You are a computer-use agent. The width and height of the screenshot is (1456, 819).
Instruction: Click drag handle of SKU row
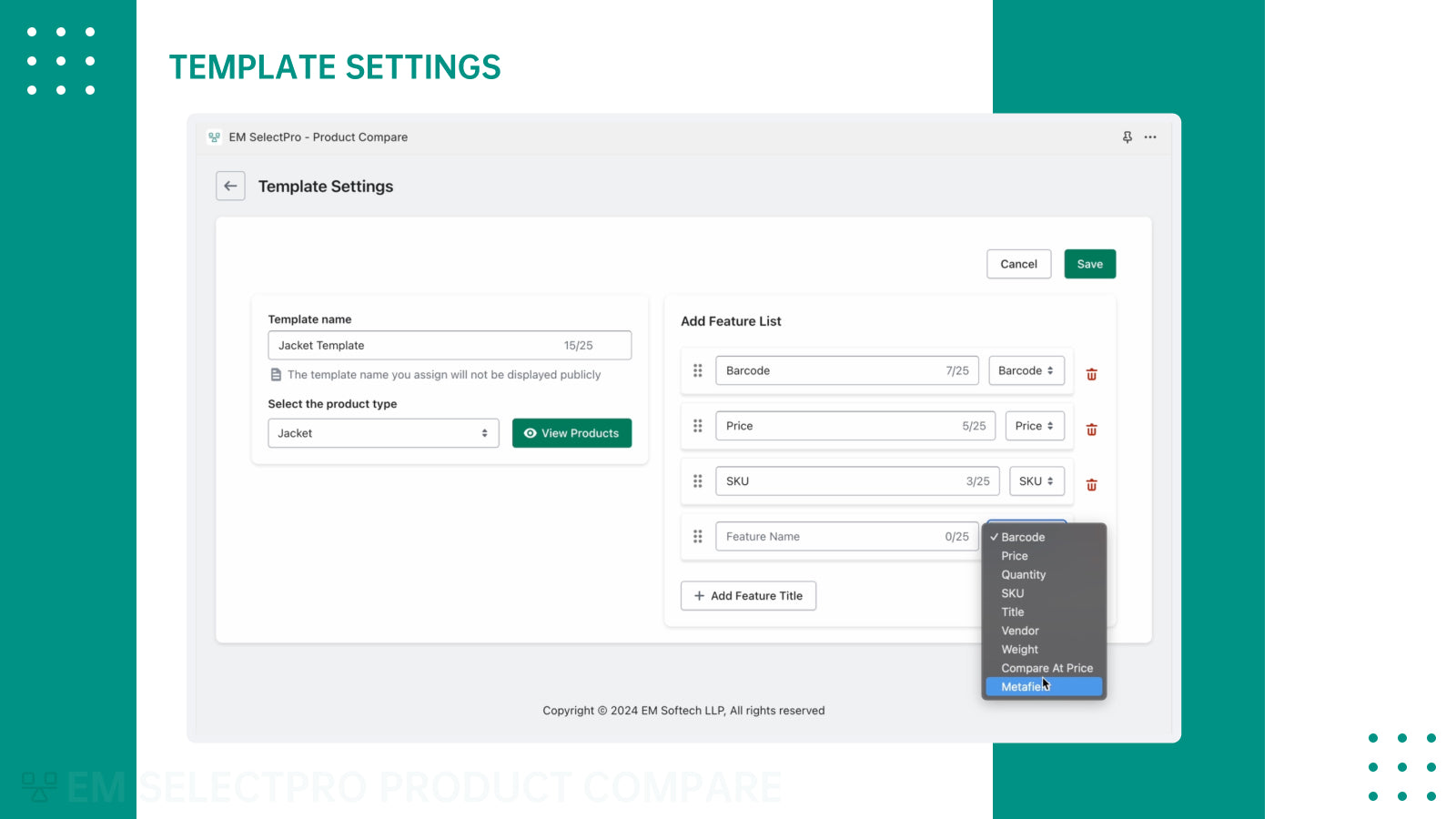coord(698,481)
